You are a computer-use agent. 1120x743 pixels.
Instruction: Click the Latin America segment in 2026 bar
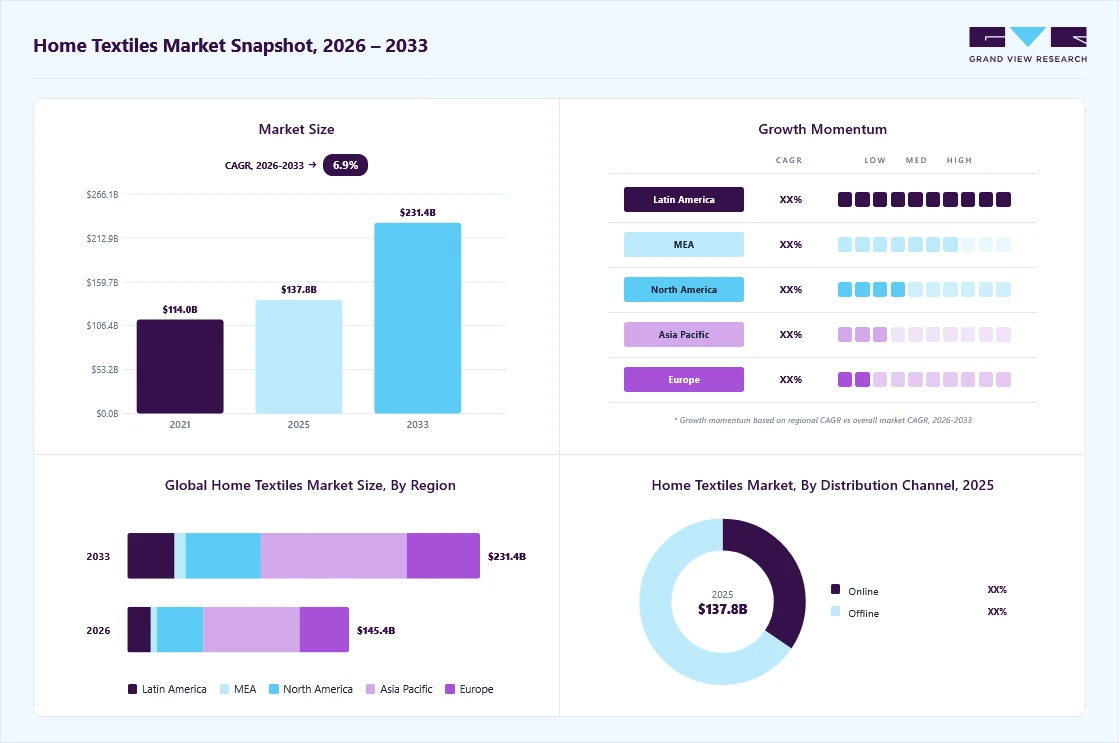point(139,629)
